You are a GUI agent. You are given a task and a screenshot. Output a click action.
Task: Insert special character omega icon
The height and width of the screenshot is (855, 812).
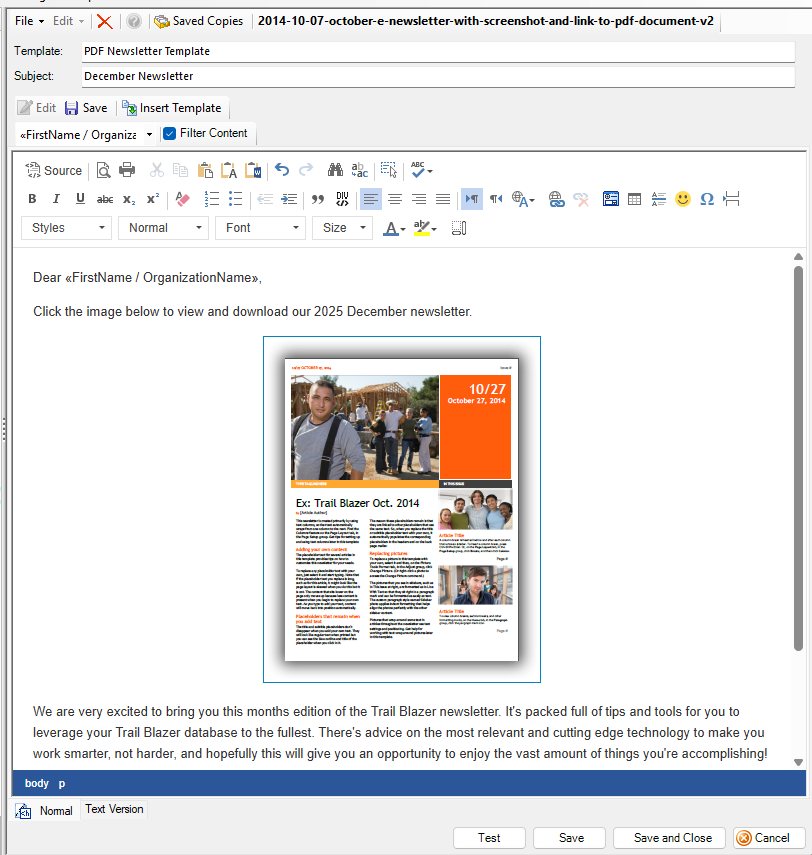coord(707,199)
